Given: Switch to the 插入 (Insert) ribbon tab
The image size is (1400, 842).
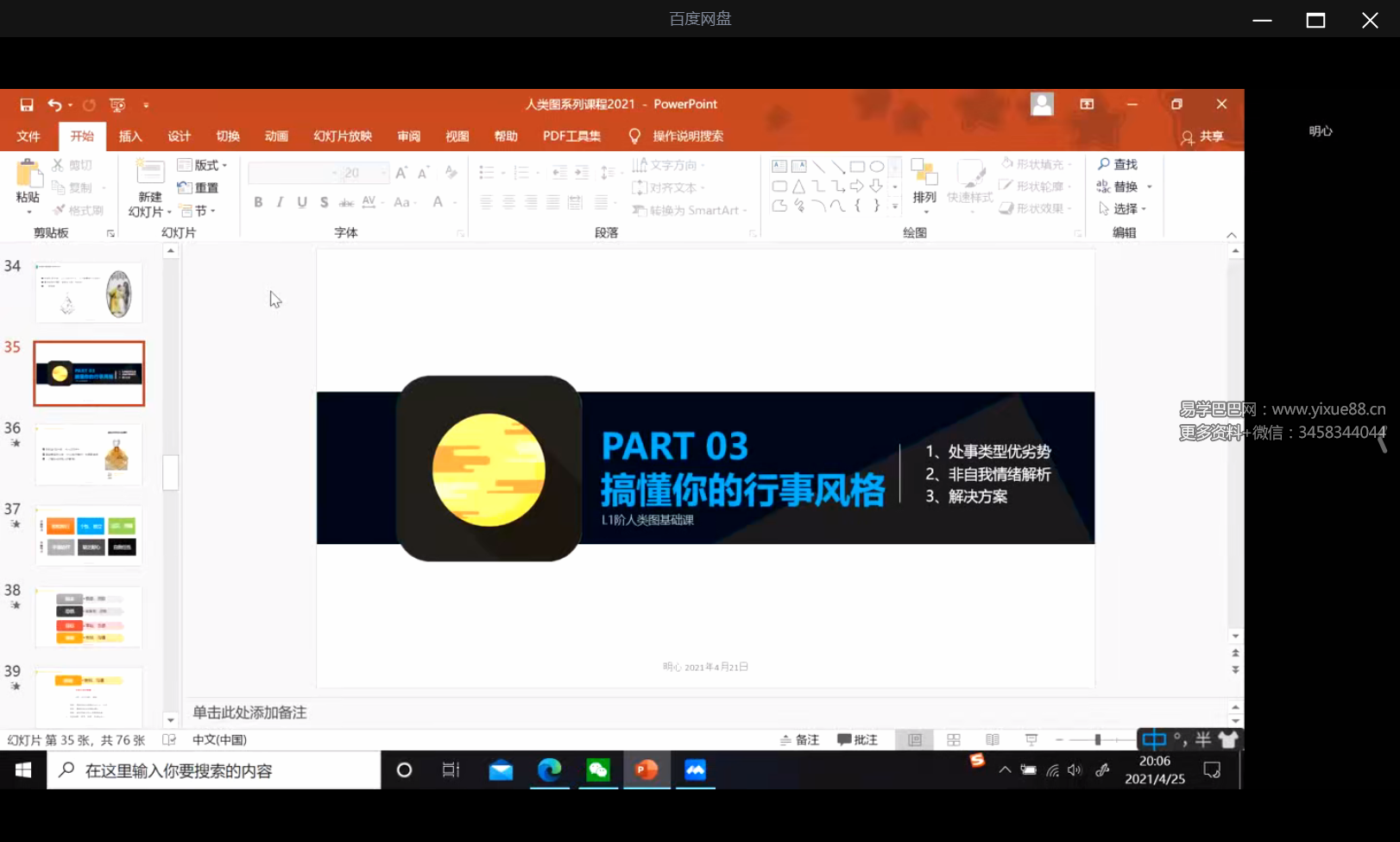Looking at the screenshot, I should [130, 136].
